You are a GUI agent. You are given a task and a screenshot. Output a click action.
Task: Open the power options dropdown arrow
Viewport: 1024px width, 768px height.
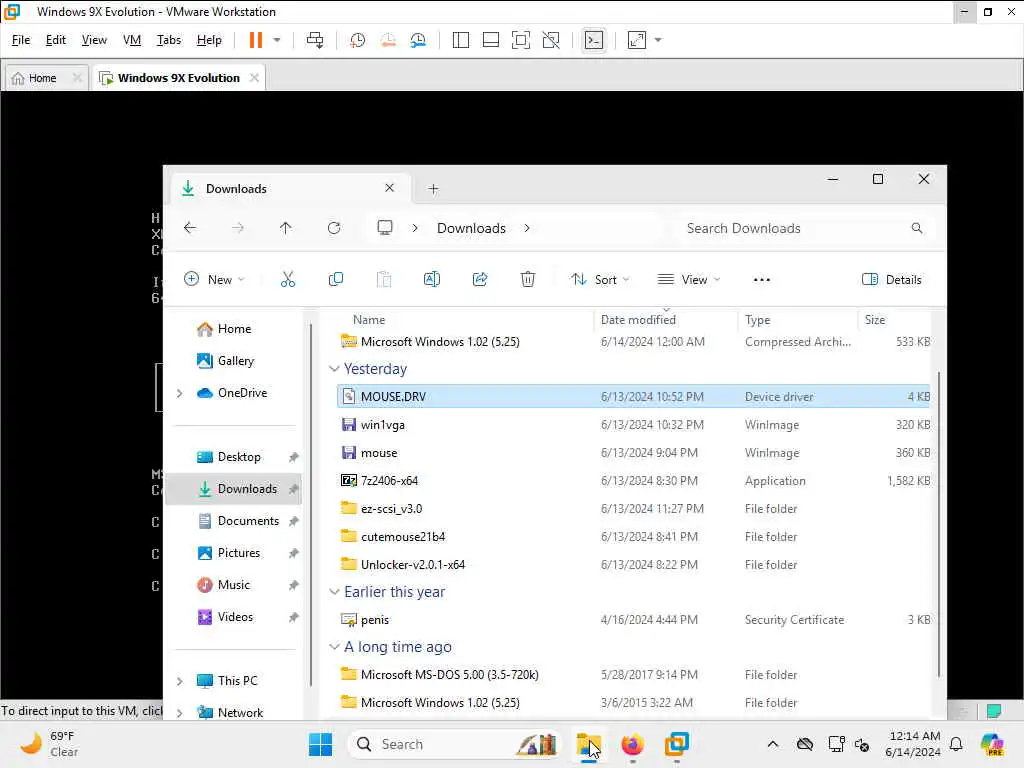point(277,40)
